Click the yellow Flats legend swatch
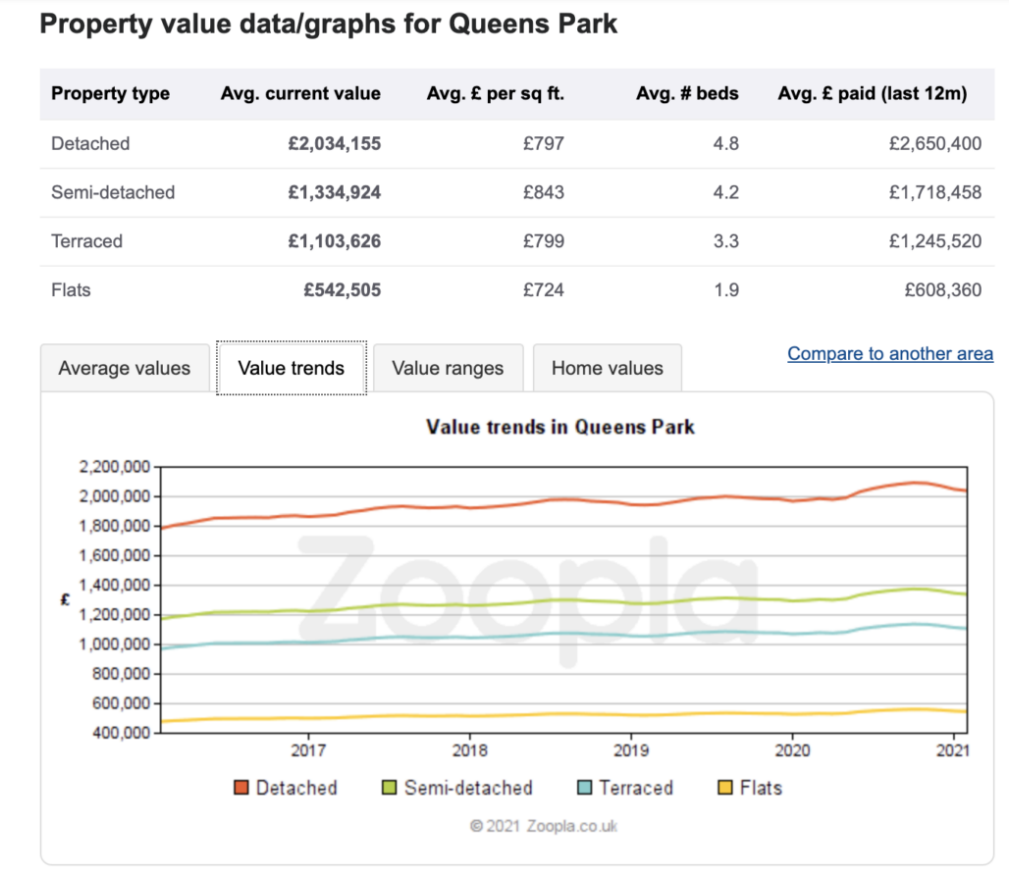The width and height of the screenshot is (1009, 873). [x=725, y=788]
